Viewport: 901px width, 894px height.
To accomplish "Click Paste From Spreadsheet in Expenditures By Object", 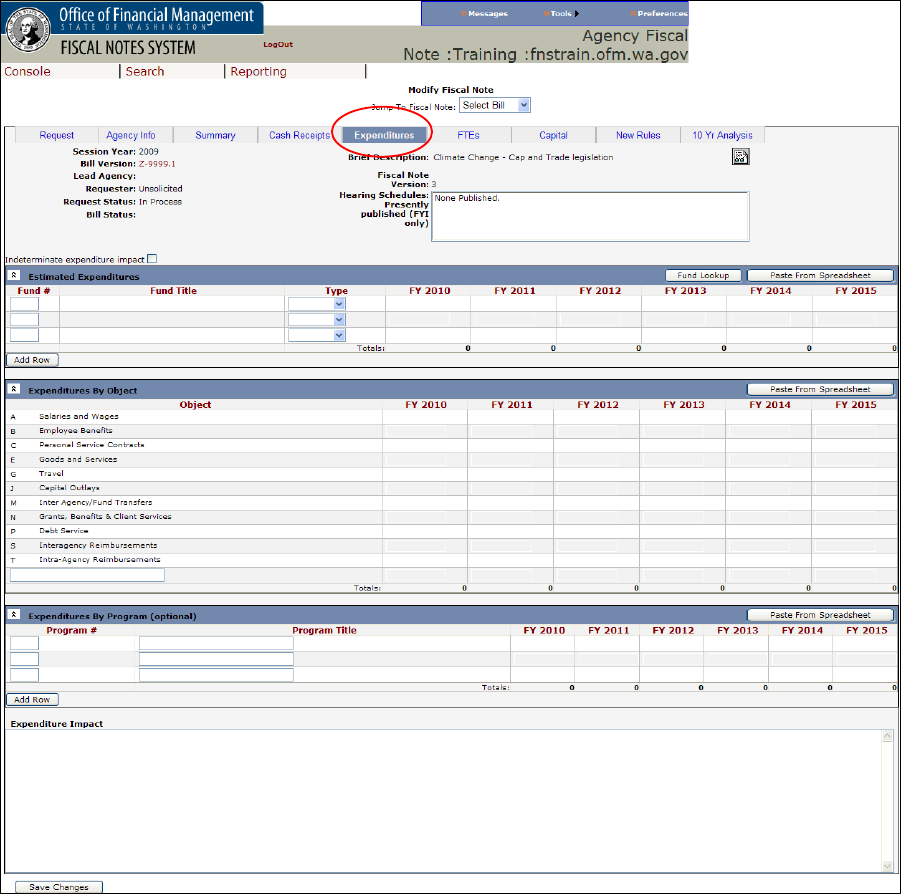I will 820,389.
